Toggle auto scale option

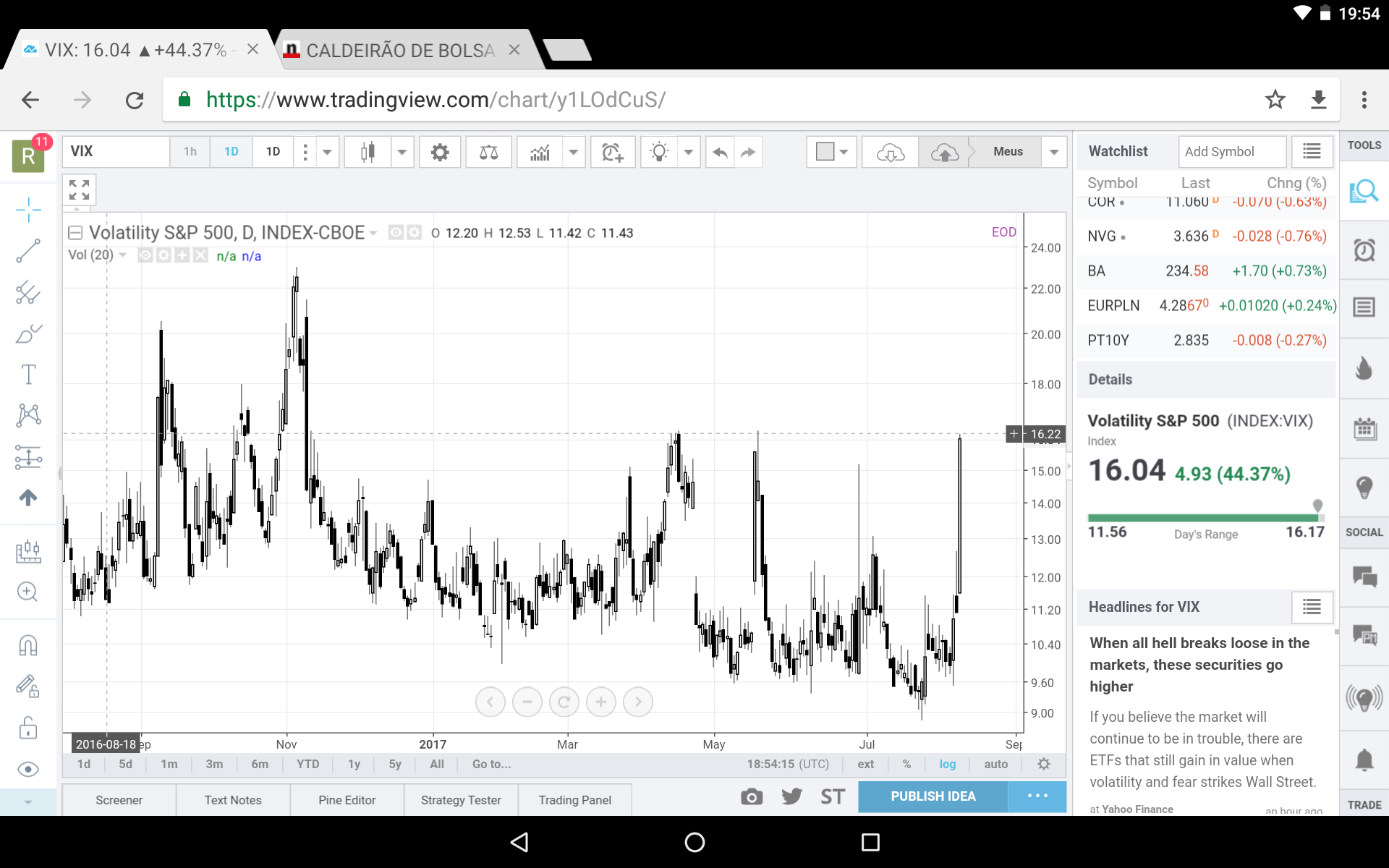point(995,764)
